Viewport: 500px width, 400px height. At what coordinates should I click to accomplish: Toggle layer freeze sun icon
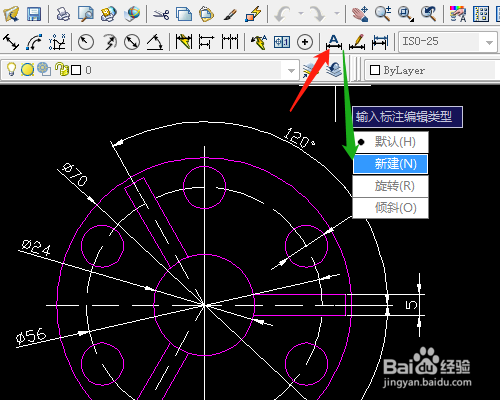pos(27,70)
